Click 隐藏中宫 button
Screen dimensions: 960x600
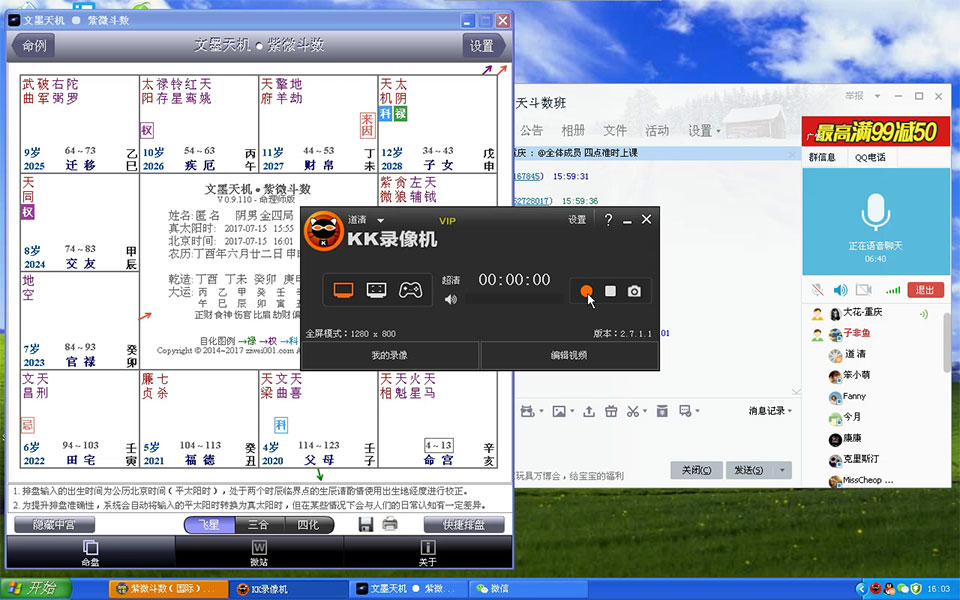pos(54,525)
